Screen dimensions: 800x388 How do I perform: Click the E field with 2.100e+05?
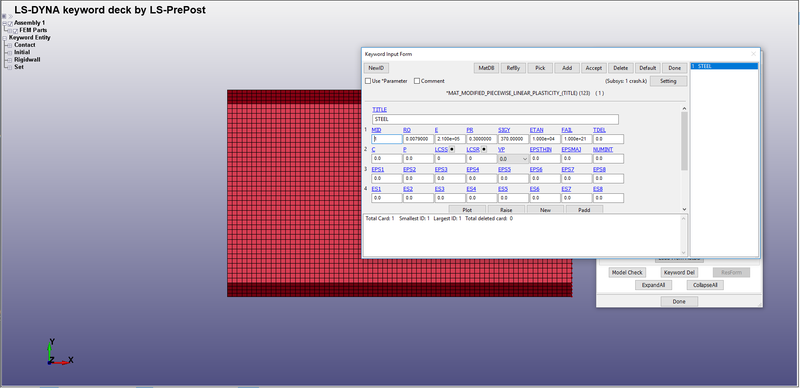pos(450,139)
